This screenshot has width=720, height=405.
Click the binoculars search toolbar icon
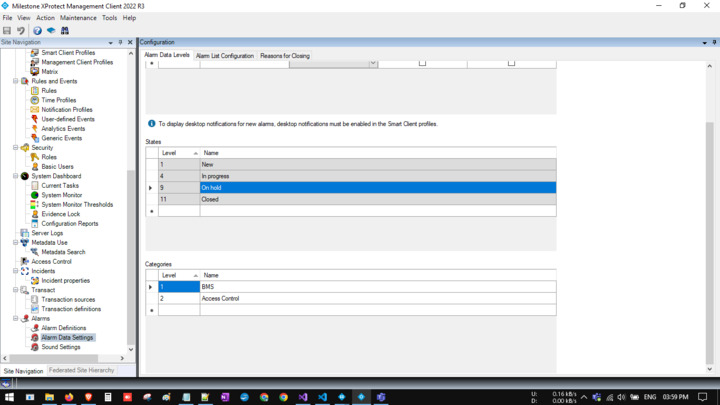click(x=65, y=31)
